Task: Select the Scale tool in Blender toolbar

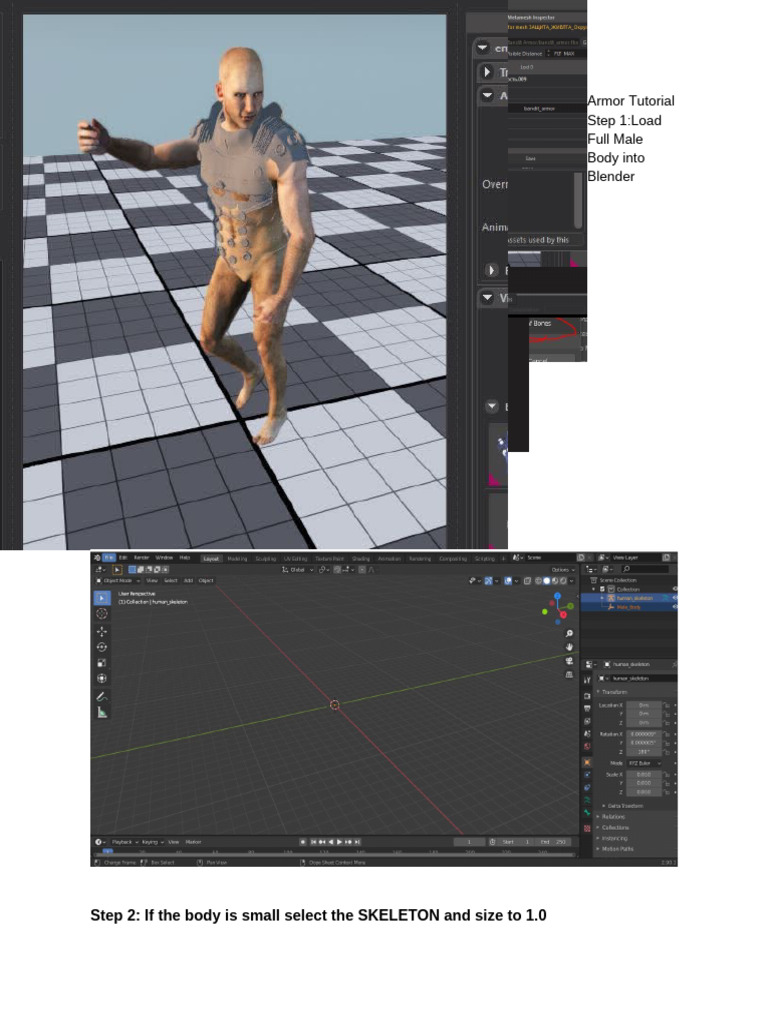Action: [x=102, y=663]
